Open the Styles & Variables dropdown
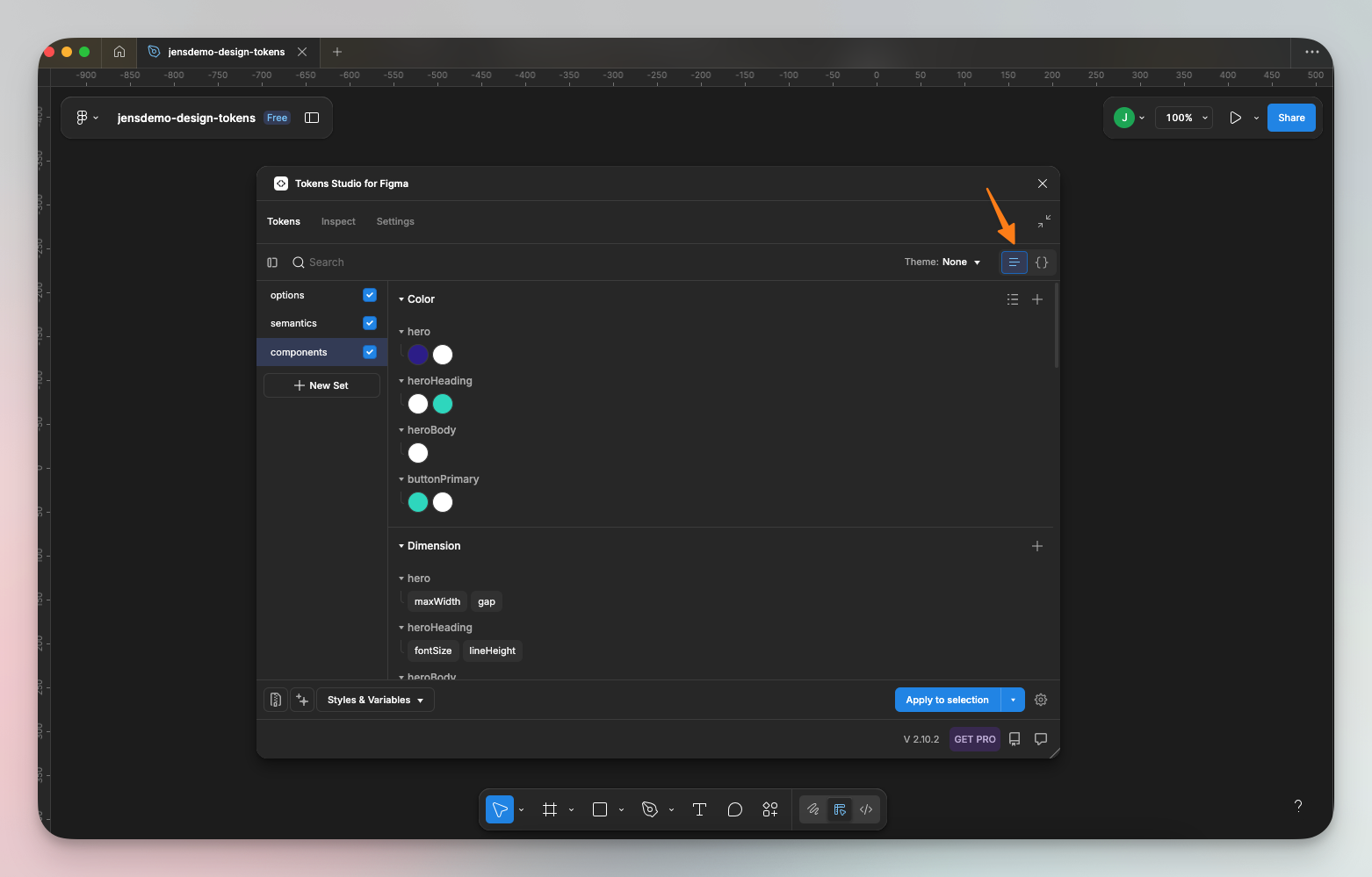The image size is (1372, 877). (x=375, y=700)
